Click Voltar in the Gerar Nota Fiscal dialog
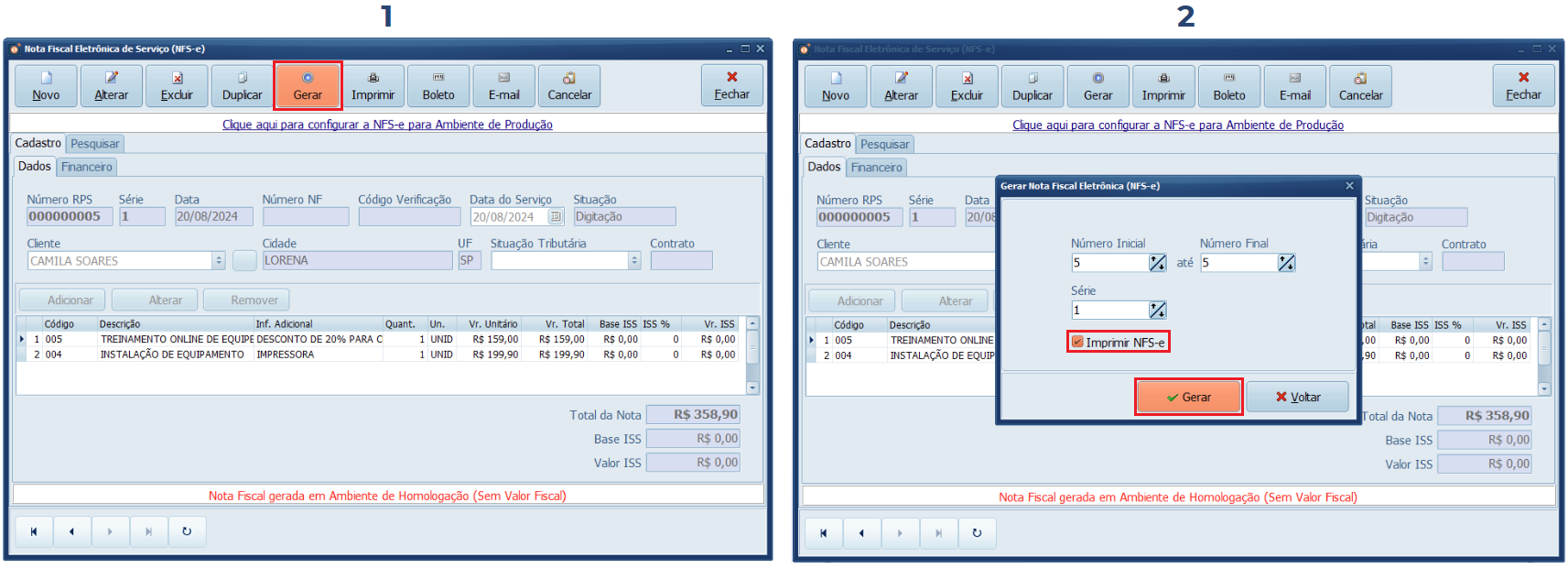1568x568 pixels. (1297, 397)
